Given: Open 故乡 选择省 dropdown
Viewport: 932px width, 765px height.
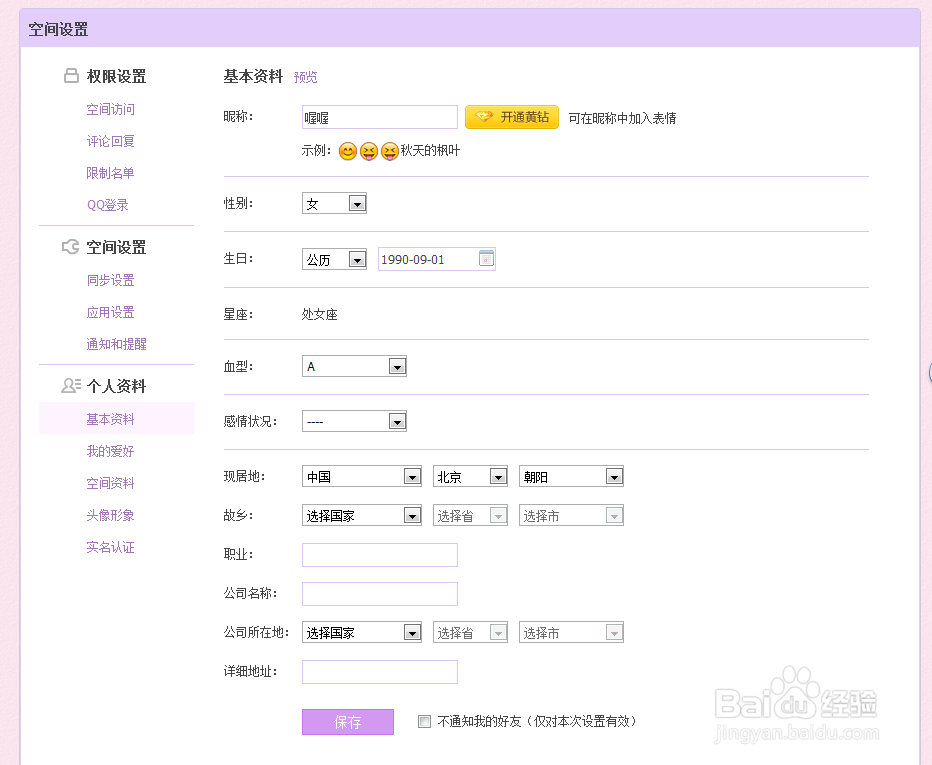Looking at the screenshot, I should (470, 515).
